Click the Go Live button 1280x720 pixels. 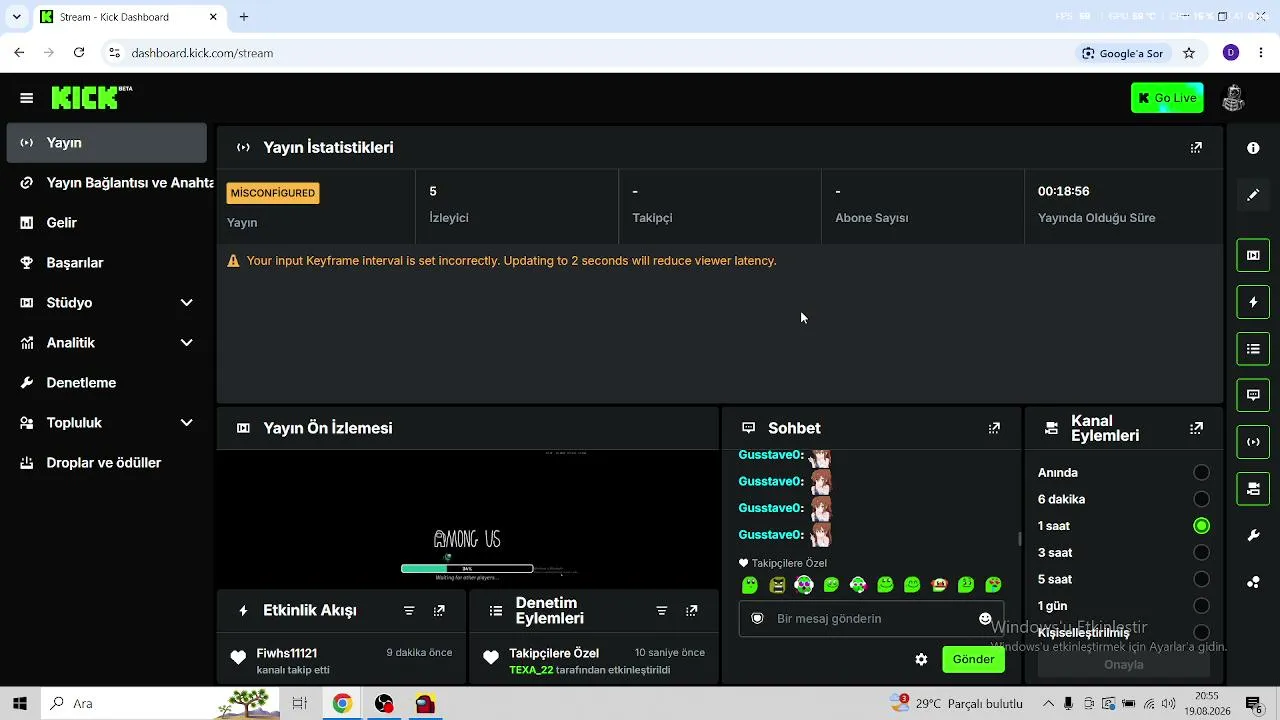point(1167,98)
